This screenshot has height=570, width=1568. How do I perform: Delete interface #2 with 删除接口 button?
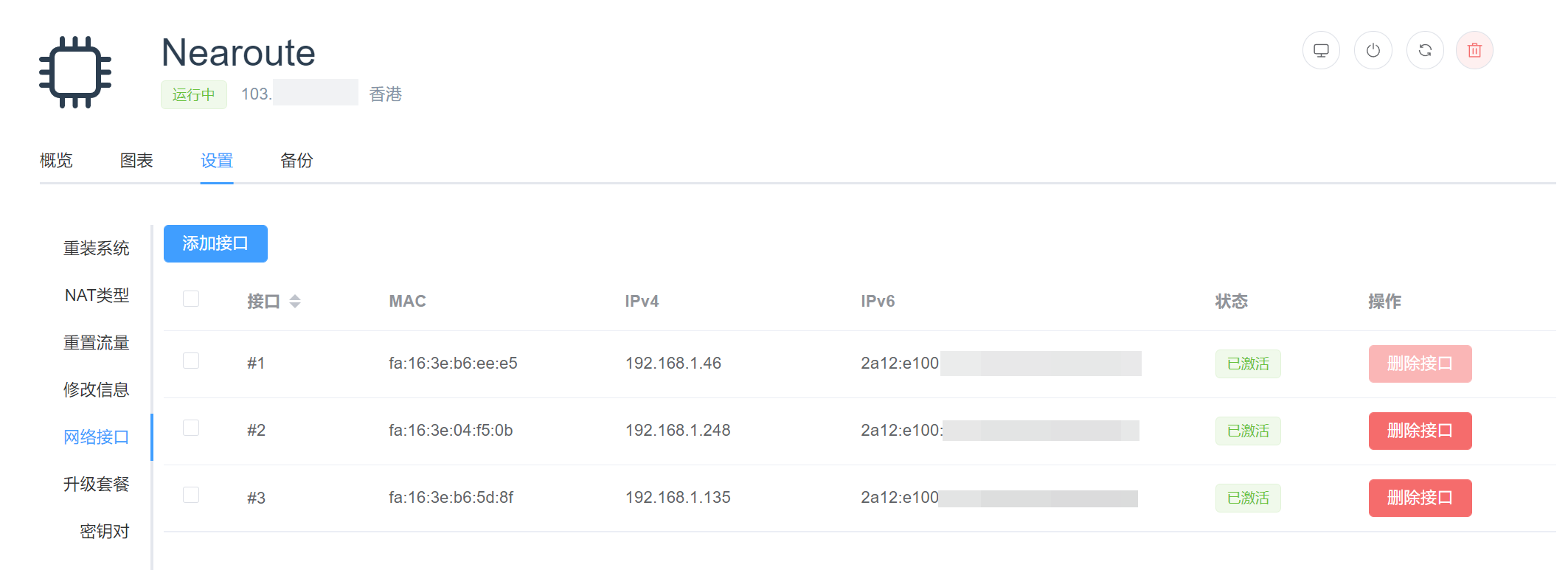pos(1420,431)
